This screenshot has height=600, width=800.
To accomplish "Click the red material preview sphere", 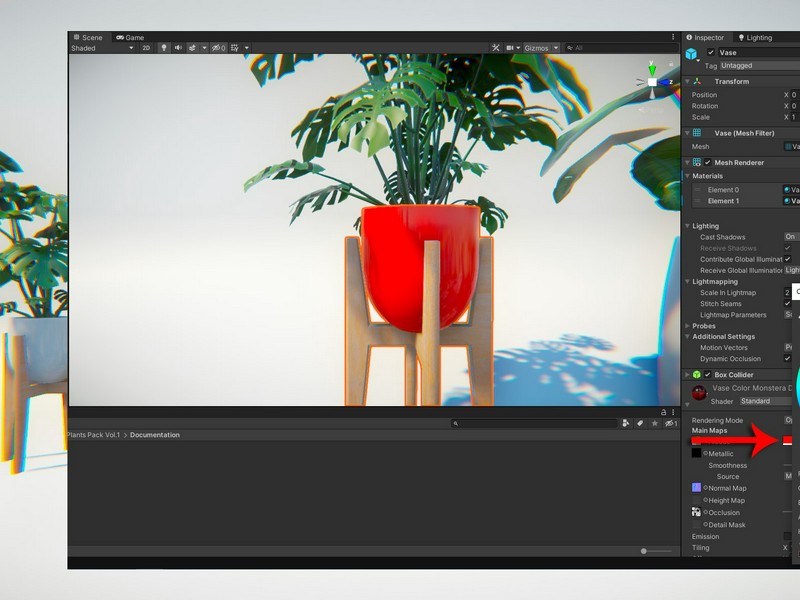I will (x=699, y=393).
